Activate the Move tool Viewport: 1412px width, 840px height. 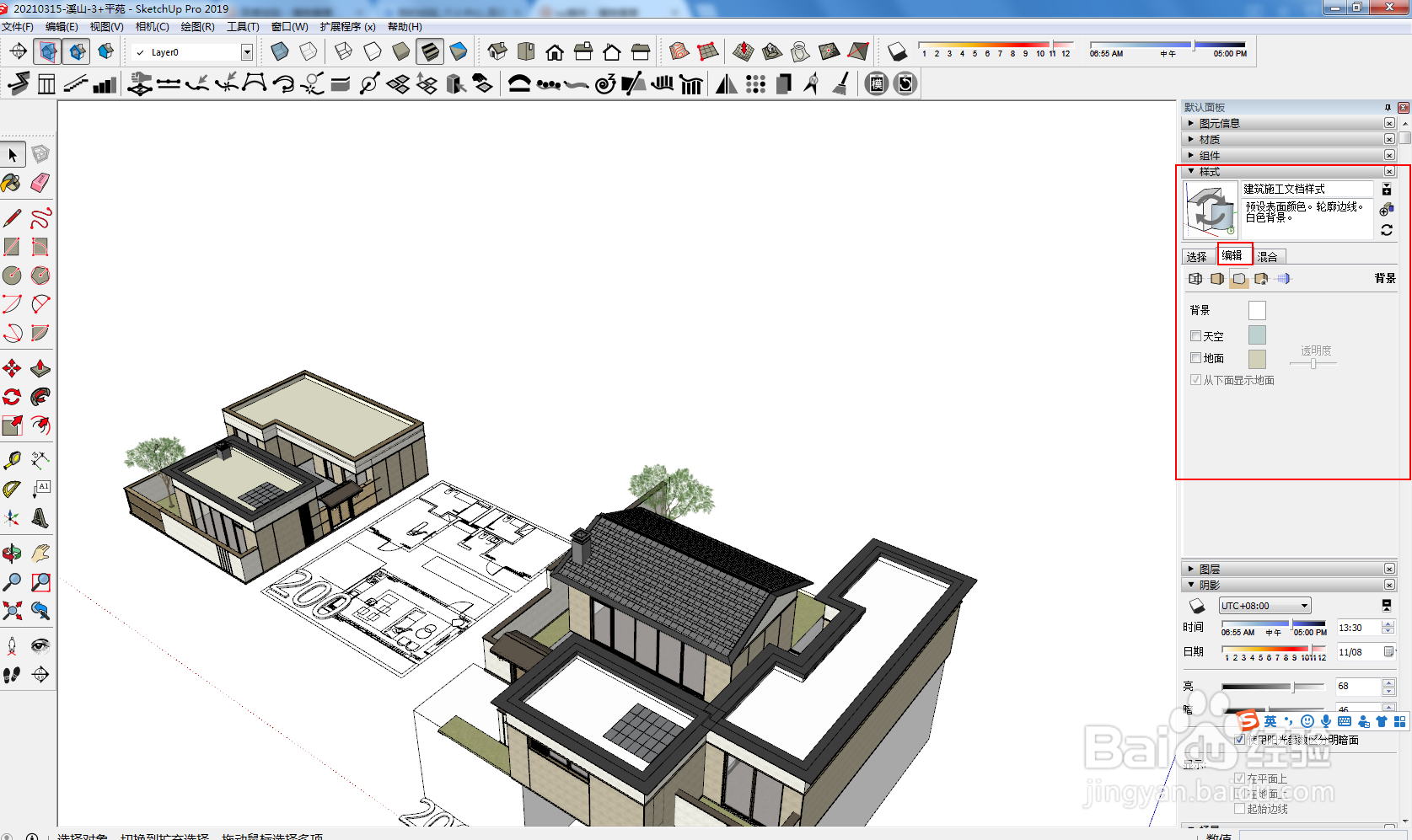click(x=12, y=368)
